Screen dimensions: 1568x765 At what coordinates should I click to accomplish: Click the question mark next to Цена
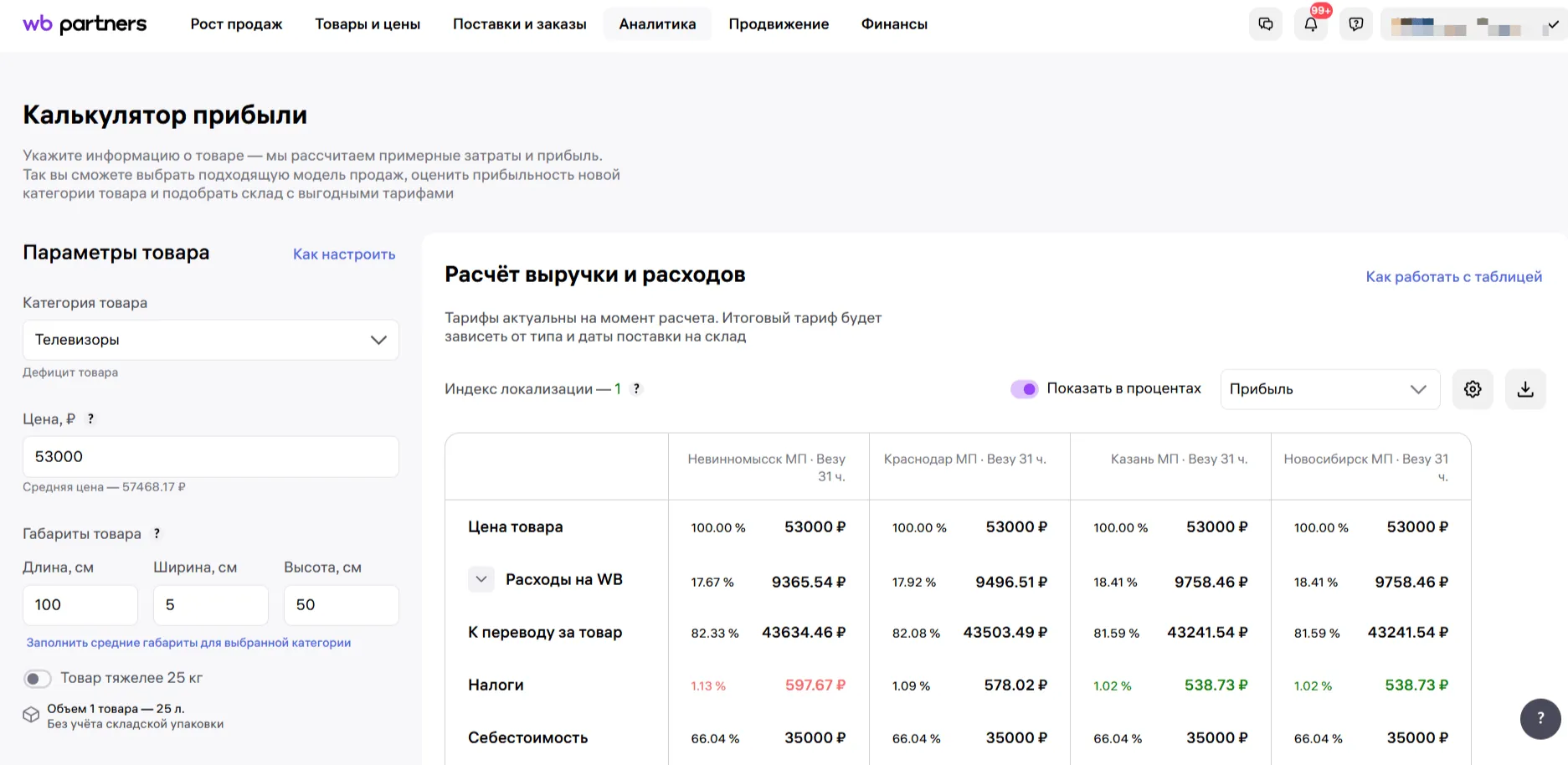(x=91, y=419)
